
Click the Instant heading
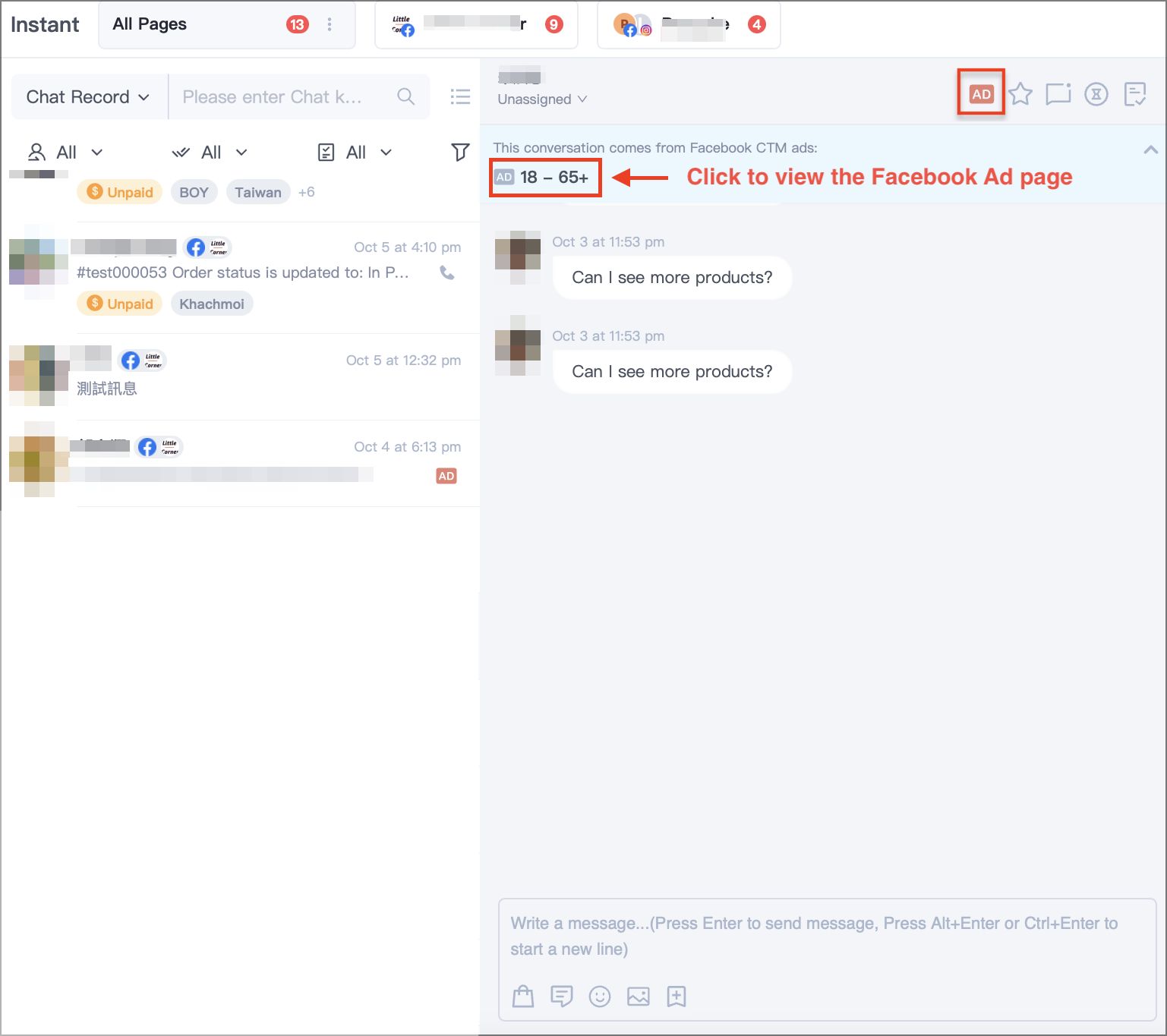coord(45,24)
